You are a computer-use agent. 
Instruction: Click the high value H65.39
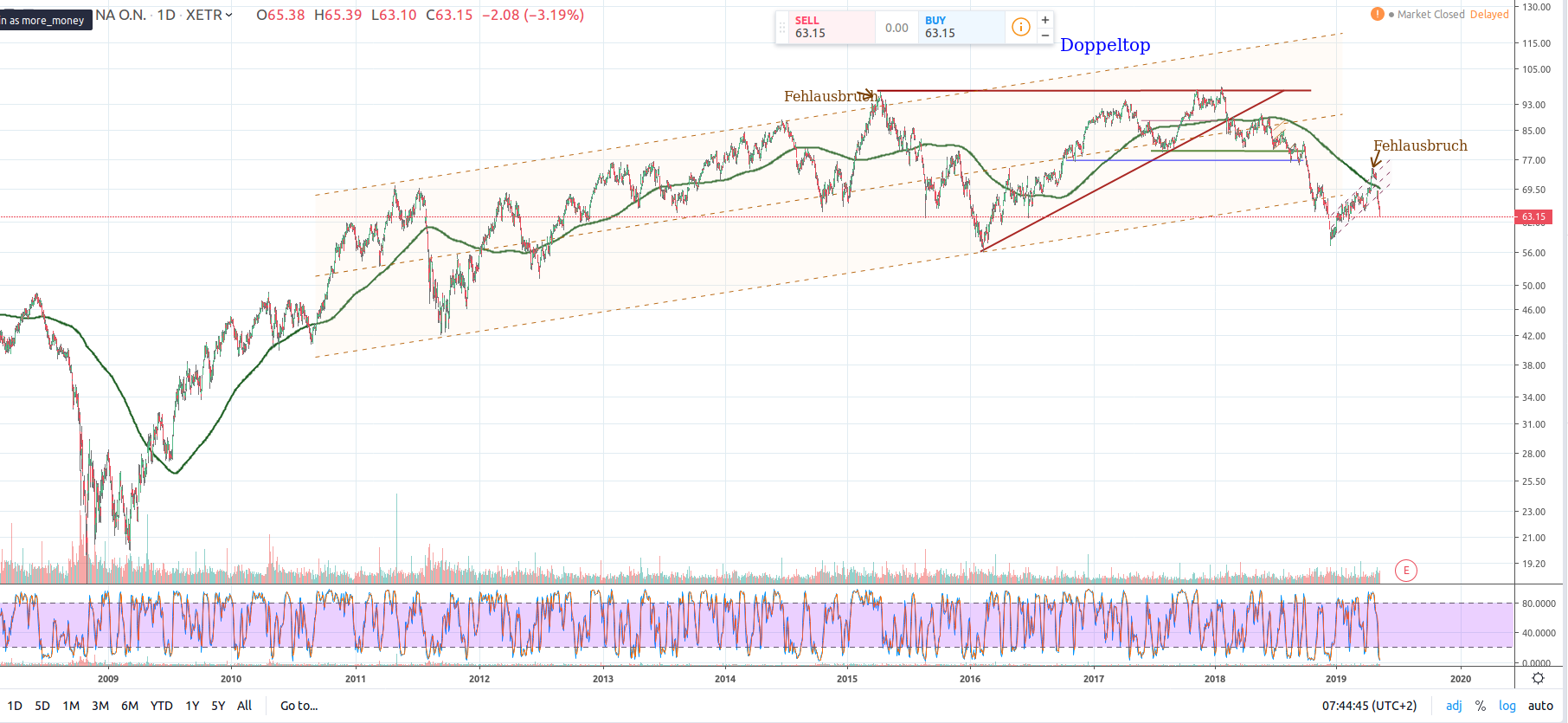tap(337, 15)
